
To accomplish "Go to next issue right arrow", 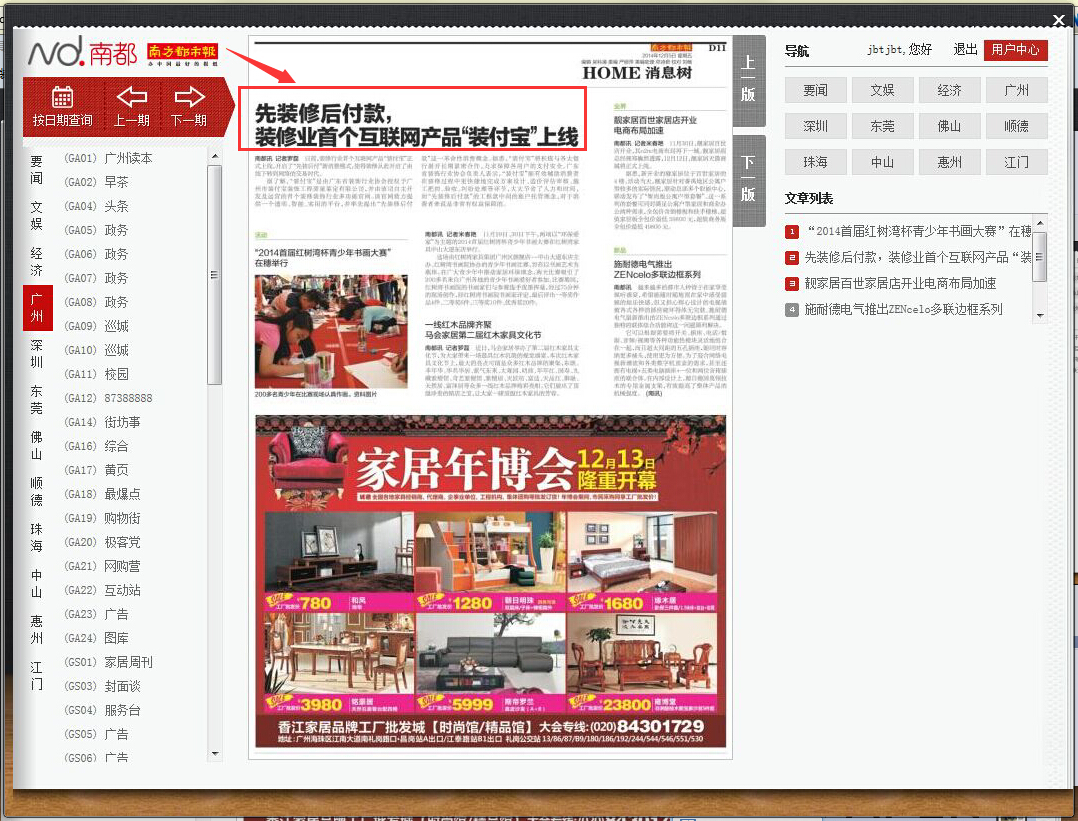I will pos(189,107).
